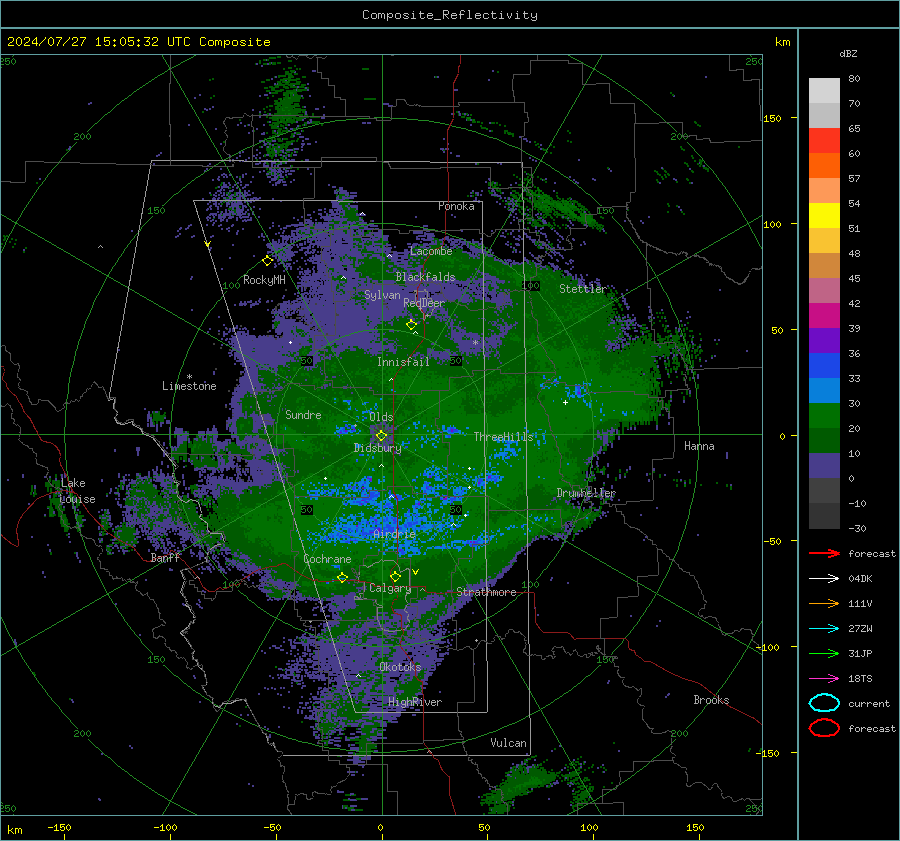Click the km unit label at top right
Screen dimensions: 900x841
coord(782,42)
